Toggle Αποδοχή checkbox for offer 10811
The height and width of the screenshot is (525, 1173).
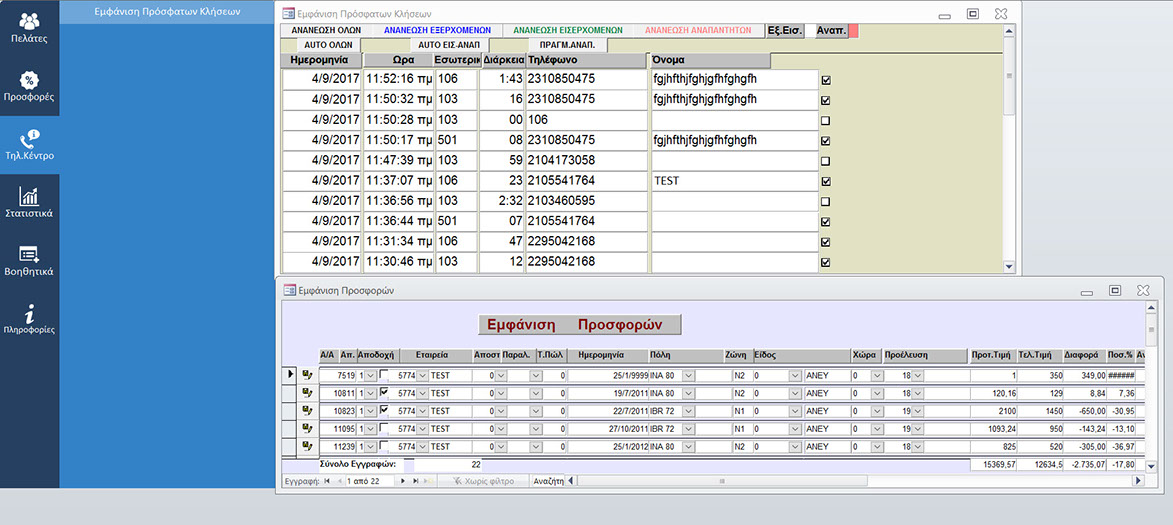385,393
